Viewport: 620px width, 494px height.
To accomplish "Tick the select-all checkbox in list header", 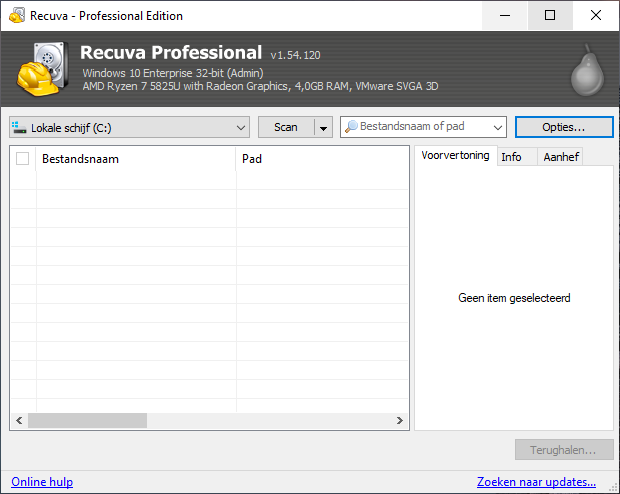I will click(23, 159).
